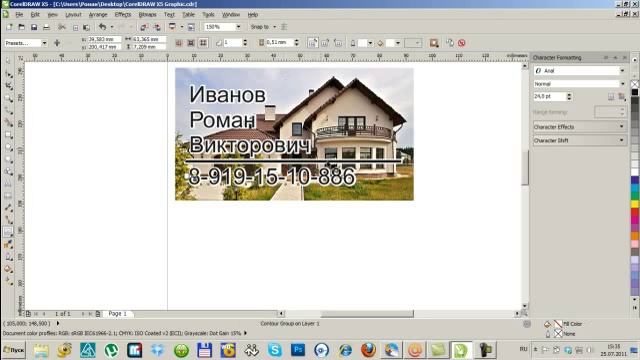Click the Open file icon
640x360 pixels.
pos(22,27)
